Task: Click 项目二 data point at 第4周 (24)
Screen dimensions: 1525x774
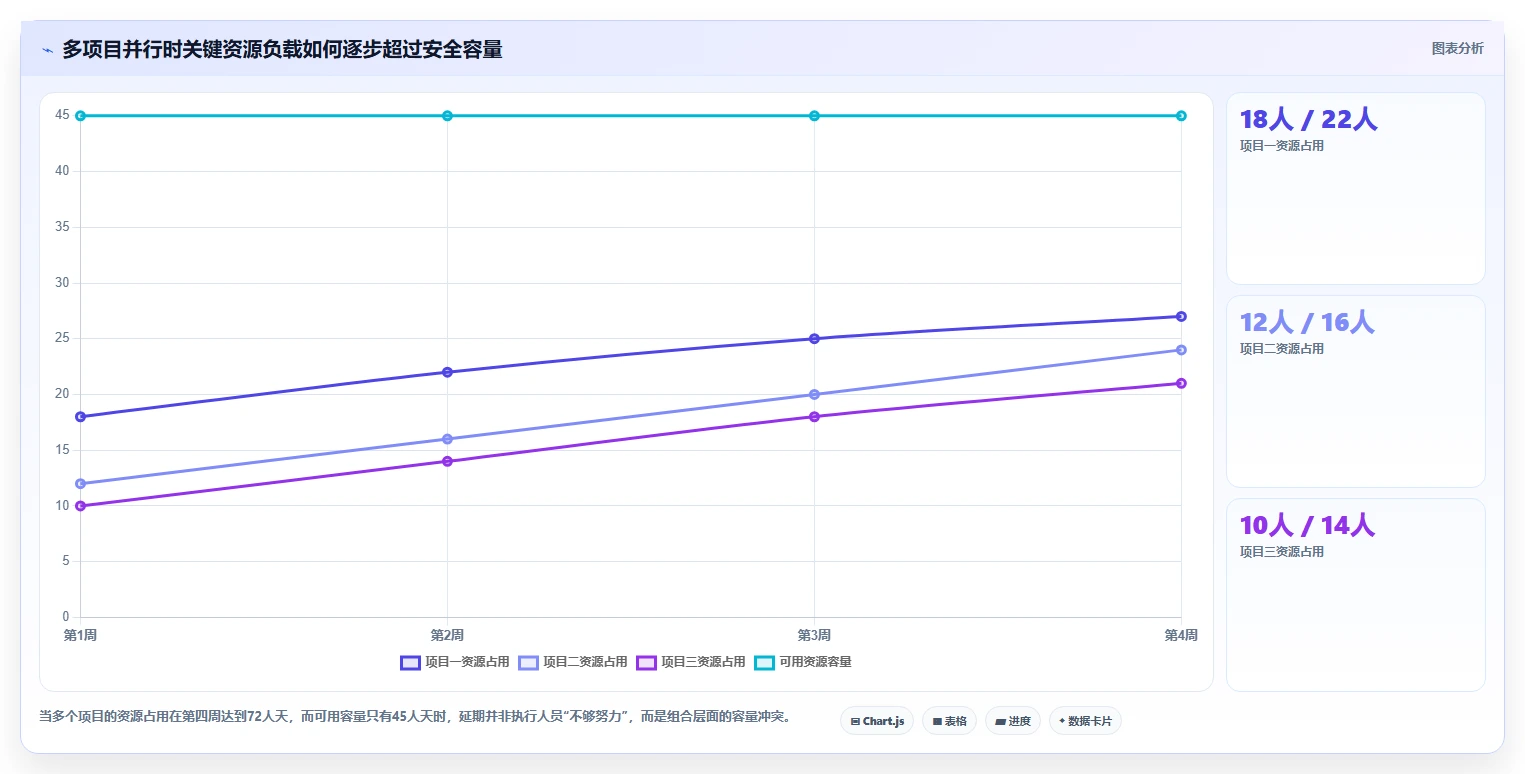Action: coord(1181,350)
